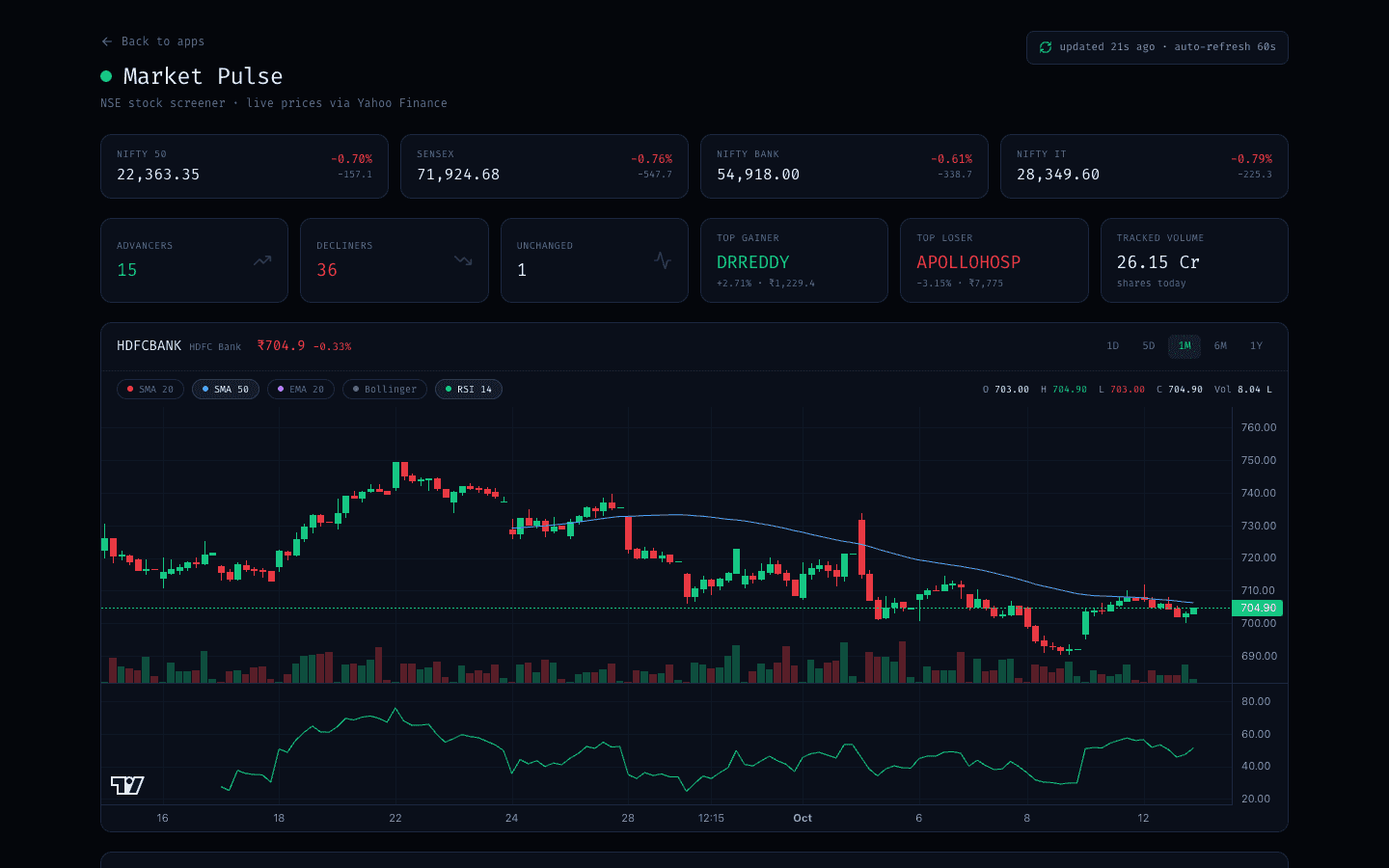The height and width of the screenshot is (868, 1389).
Task: Click the unchanged activity pulse icon
Action: click(x=663, y=260)
